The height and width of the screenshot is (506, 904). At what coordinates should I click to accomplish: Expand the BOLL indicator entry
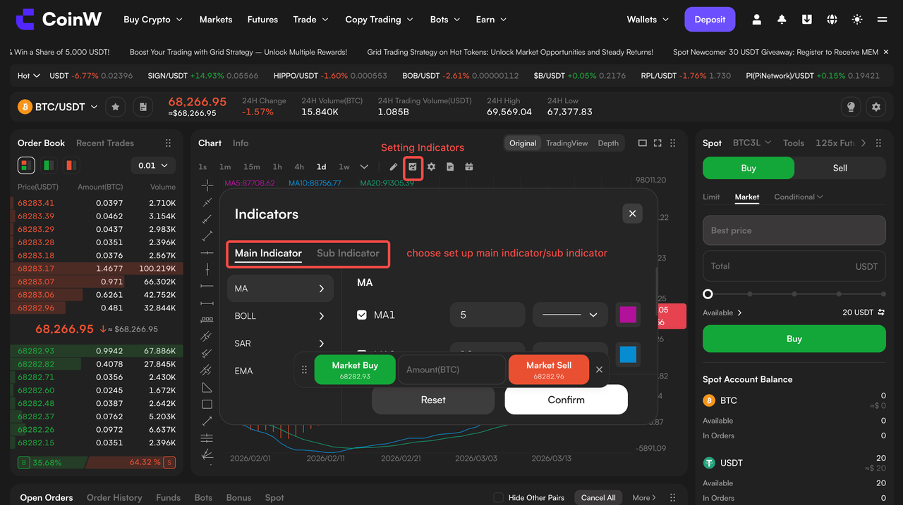[280, 316]
